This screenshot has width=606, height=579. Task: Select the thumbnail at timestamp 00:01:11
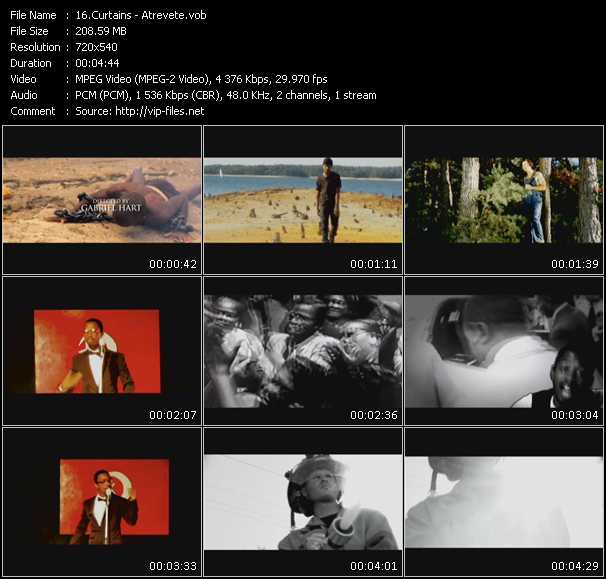303,200
